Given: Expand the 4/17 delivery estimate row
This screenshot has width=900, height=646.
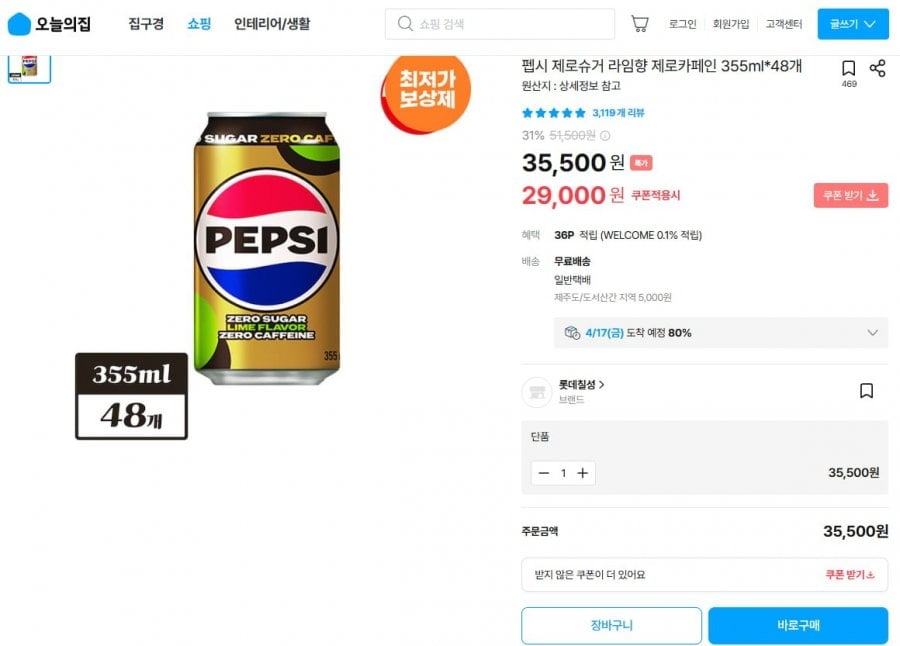Looking at the screenshot, I should click(x=871, y=332).
